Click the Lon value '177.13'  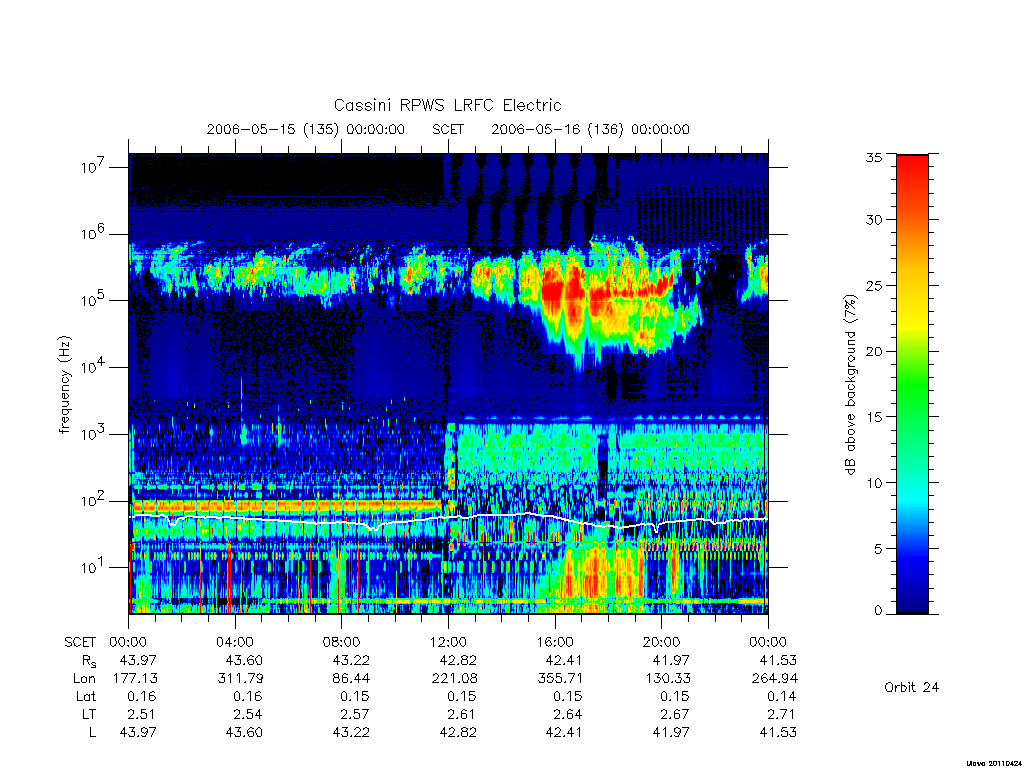135,679
